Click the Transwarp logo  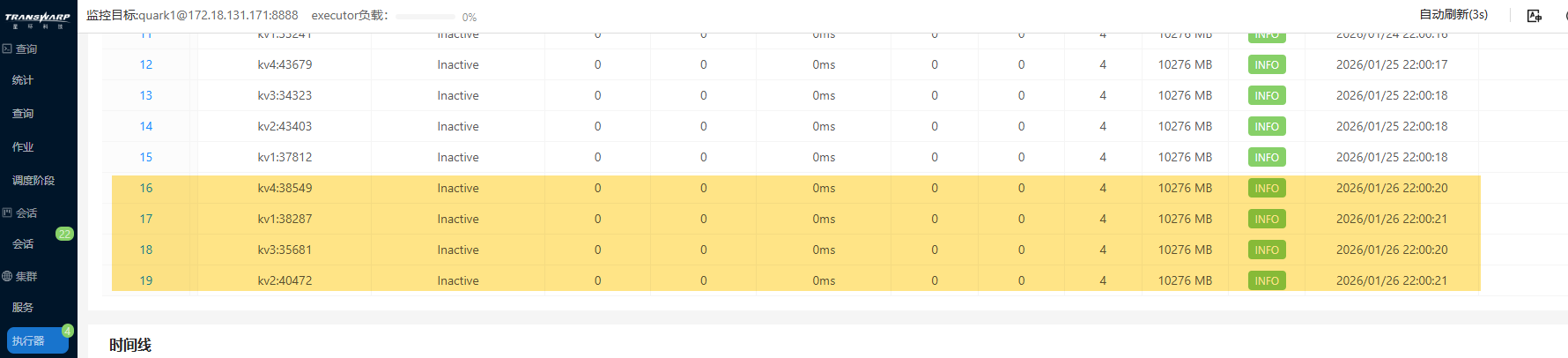38,19
